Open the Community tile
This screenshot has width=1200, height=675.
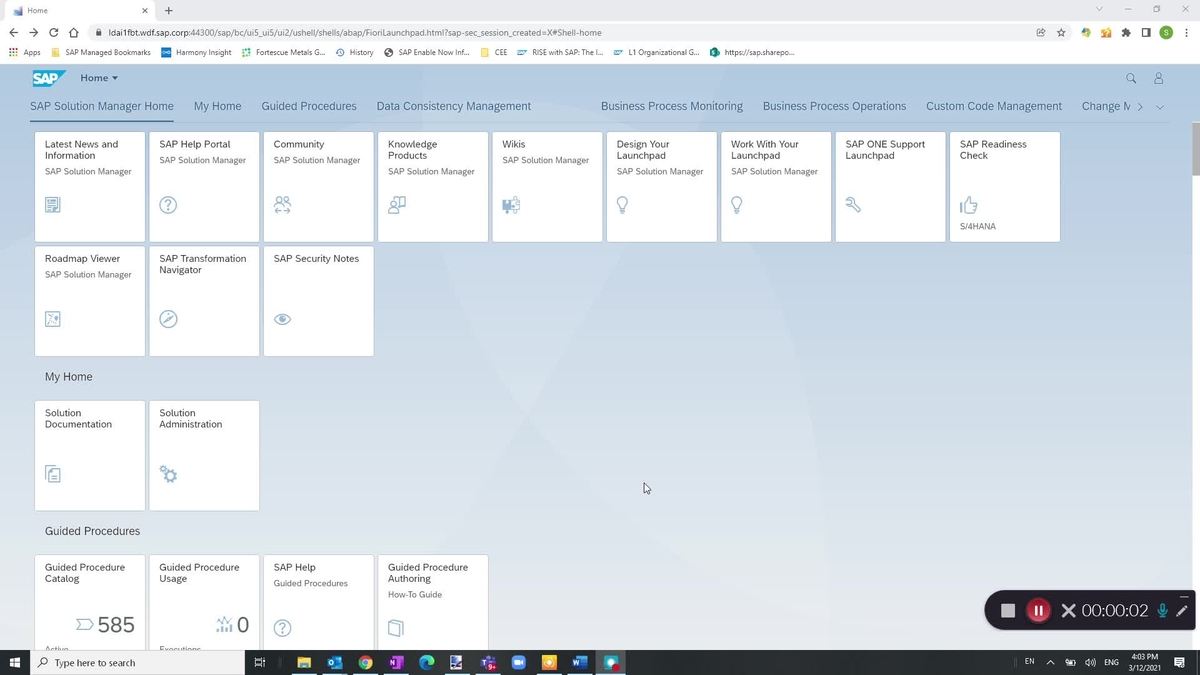click(x=318, y=187)
